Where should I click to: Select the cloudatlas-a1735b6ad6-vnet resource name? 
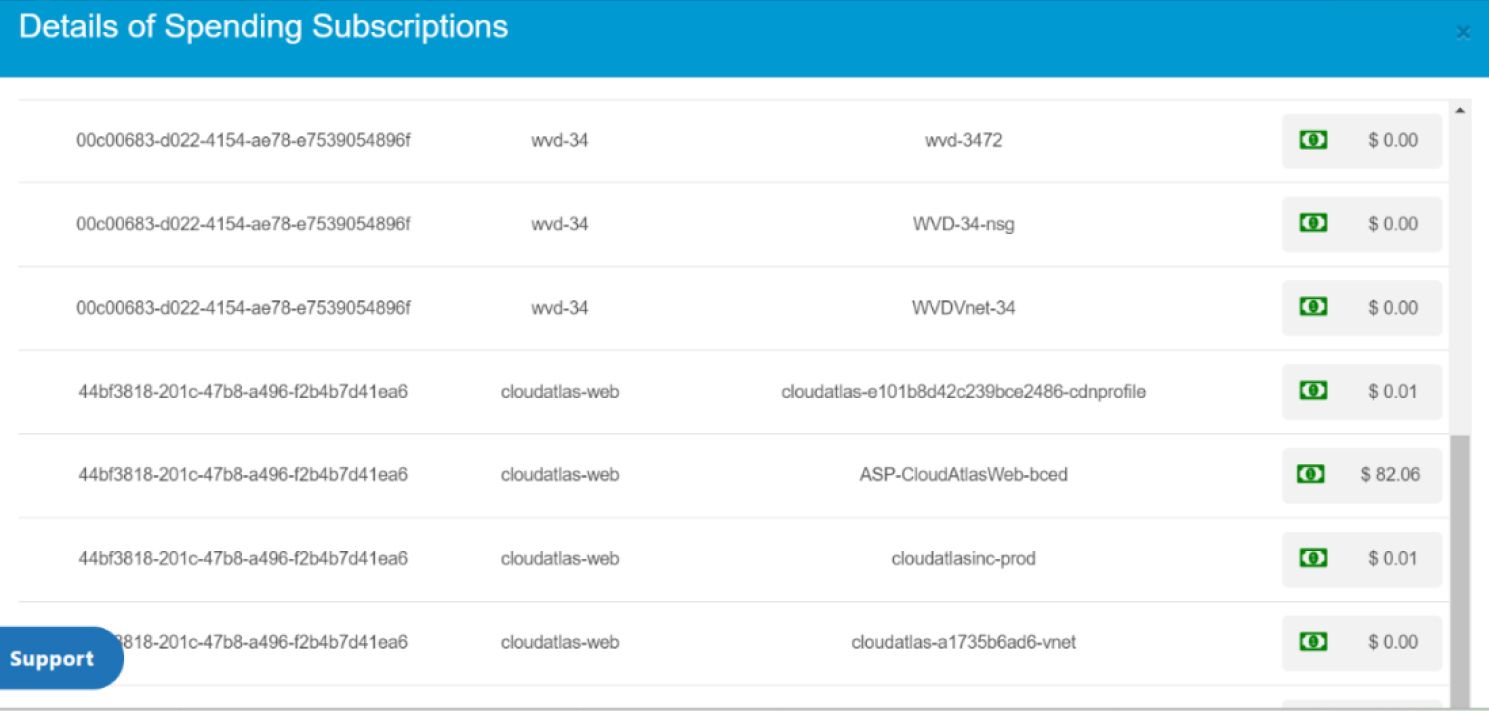963,642
